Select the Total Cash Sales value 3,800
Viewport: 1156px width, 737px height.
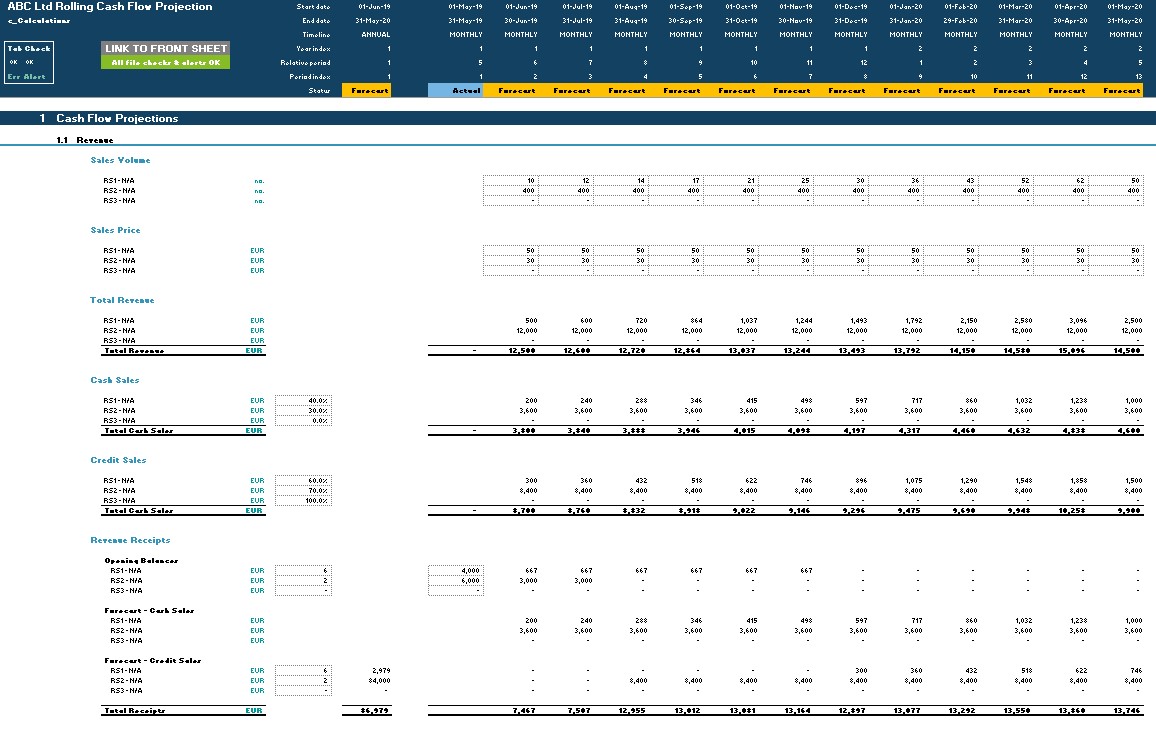coord(523,430)
